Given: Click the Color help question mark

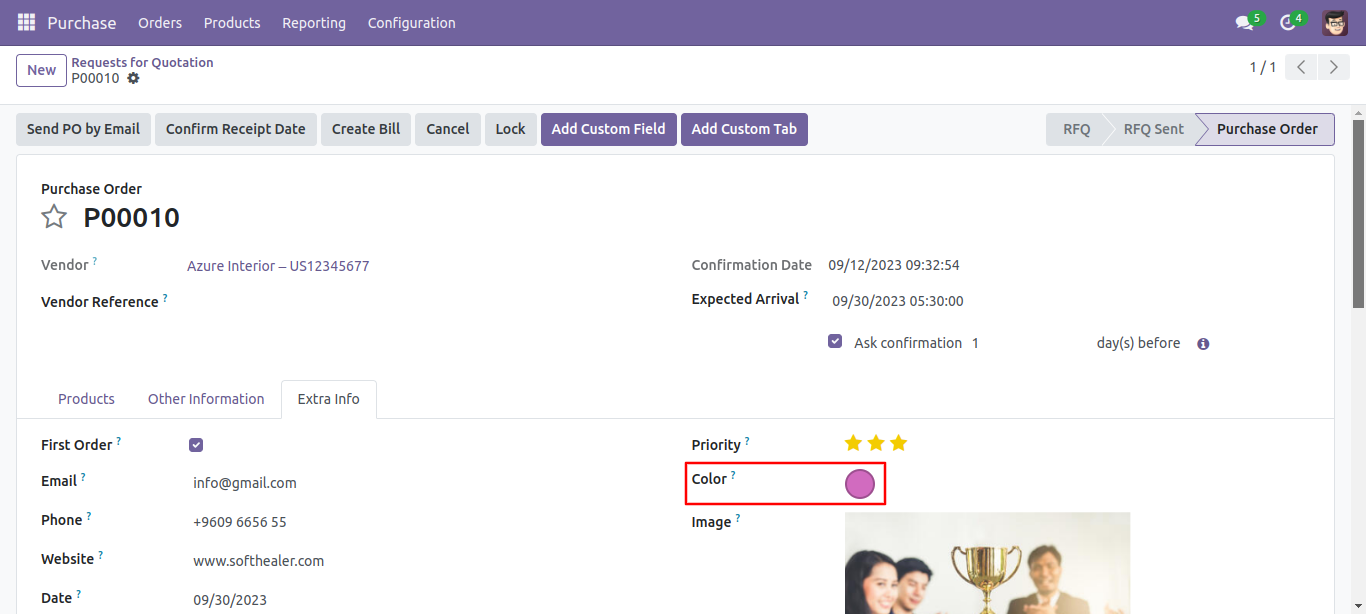Looking at the screenshot, I should pyautogui.click(x=733, y=475).
